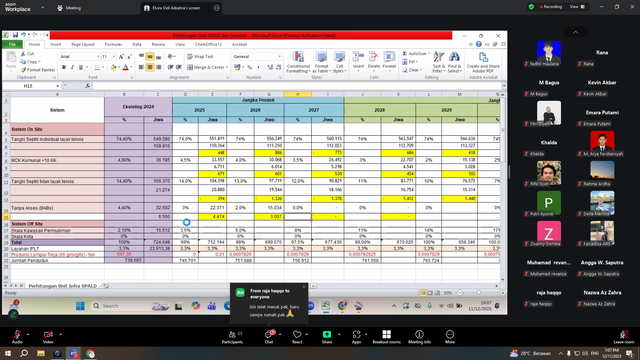640x360 pixels.
Task: Open the ChemOffice12 ribbon tab
Action: [x=208, y=44]
